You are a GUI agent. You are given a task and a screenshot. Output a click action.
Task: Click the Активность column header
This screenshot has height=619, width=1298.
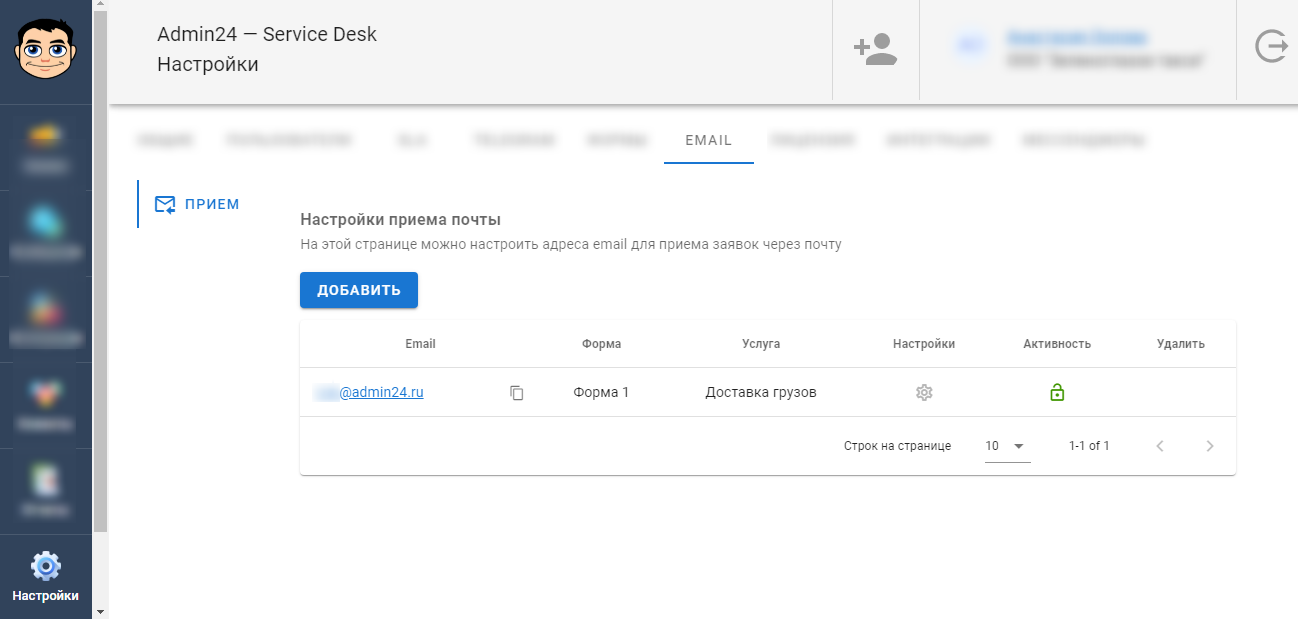[1057, 344]
